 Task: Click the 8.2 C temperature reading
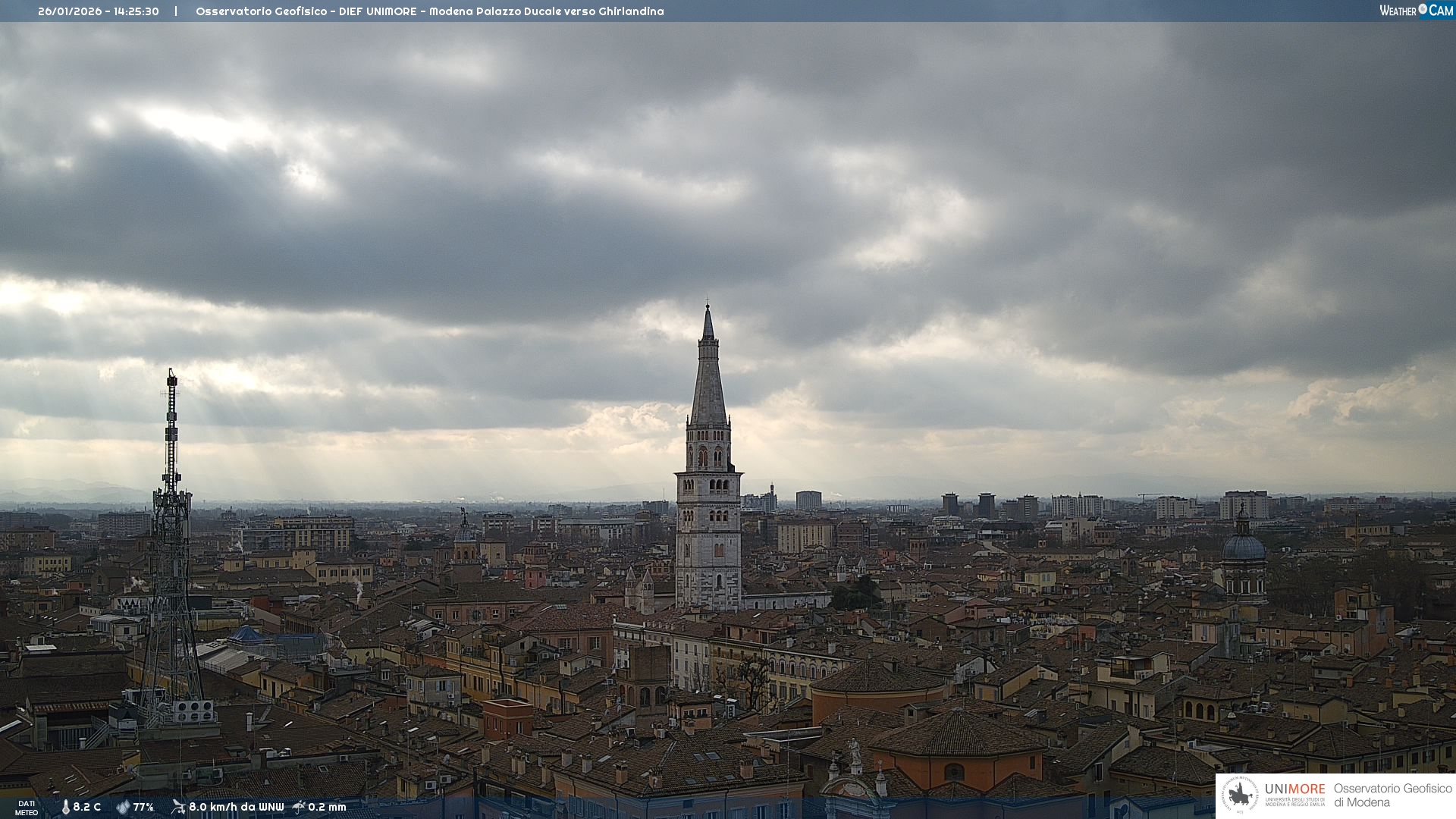coord(86,808)
